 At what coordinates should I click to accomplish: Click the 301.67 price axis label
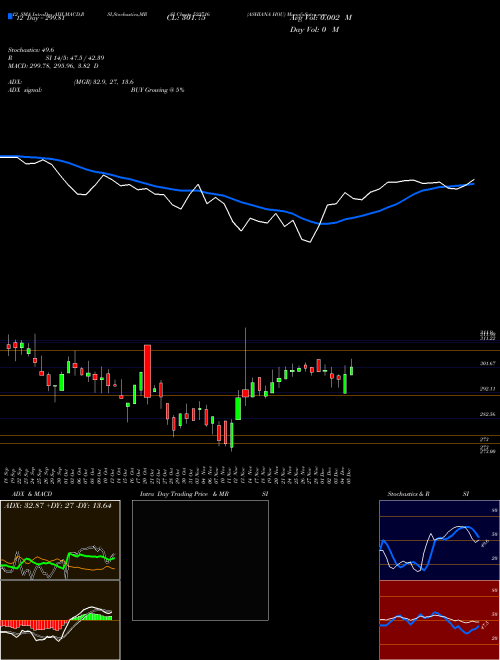487,363
